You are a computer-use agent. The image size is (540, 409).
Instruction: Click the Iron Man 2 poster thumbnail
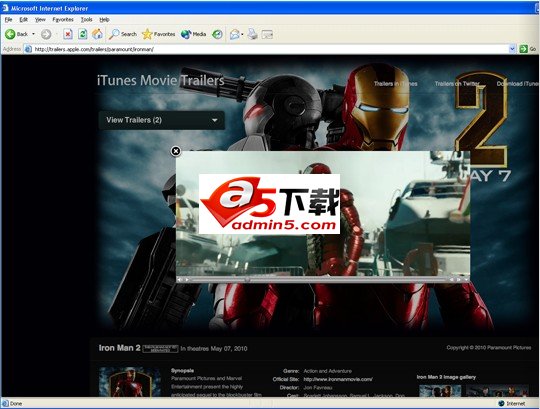pyautogui.click(x=130, y=382)
